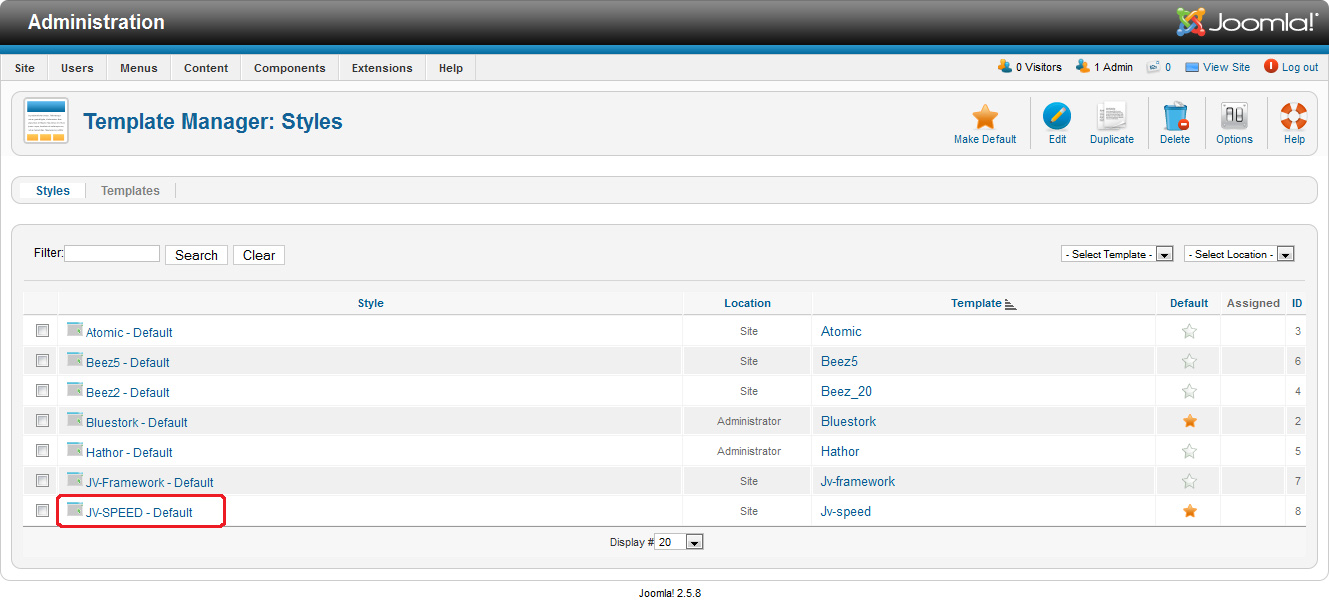
Task: Check the Atomic - Default checkbox
Action: click(x=42, y=331)
